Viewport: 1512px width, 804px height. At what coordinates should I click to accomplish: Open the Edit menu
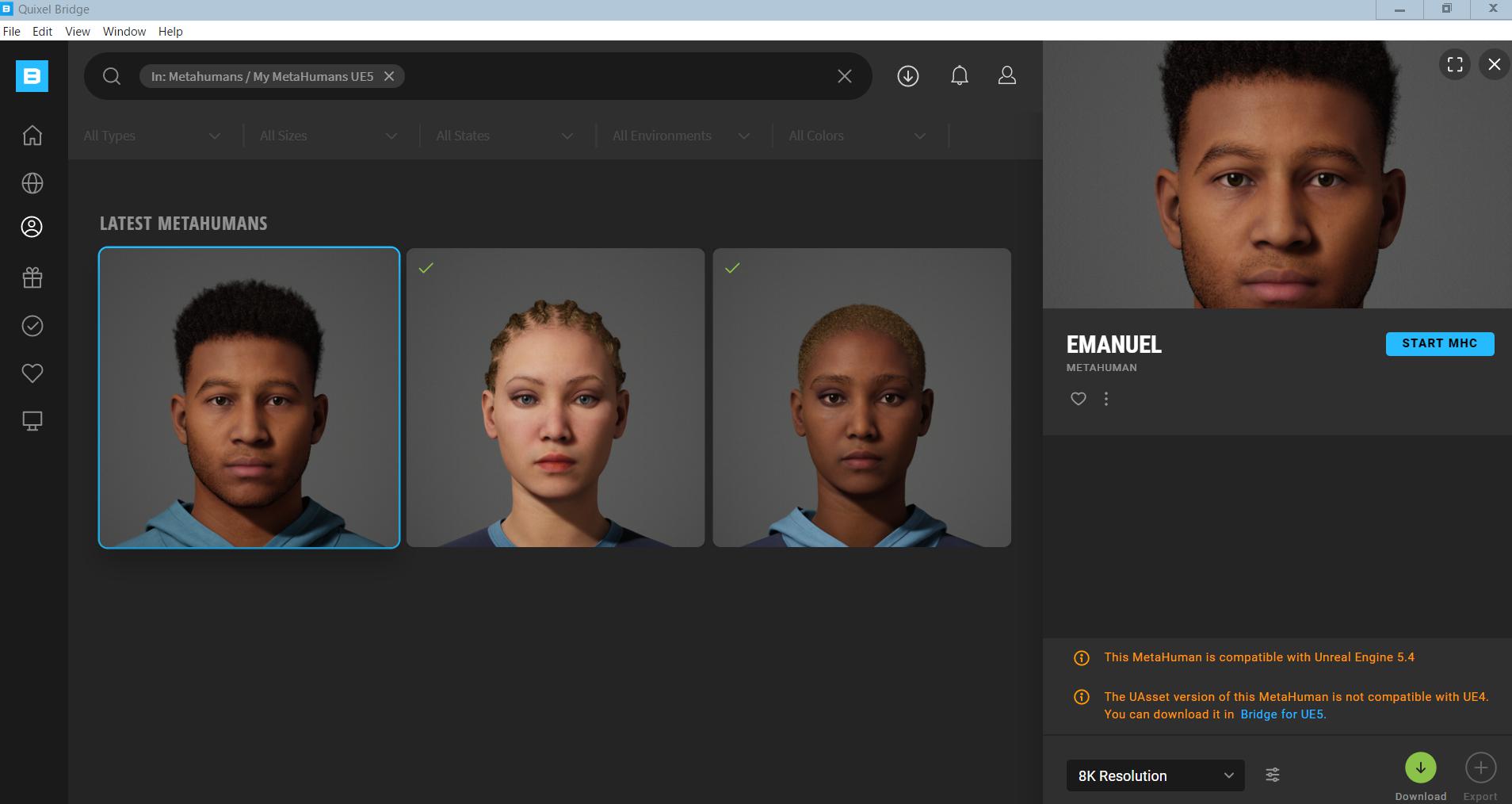coord(42,32)
